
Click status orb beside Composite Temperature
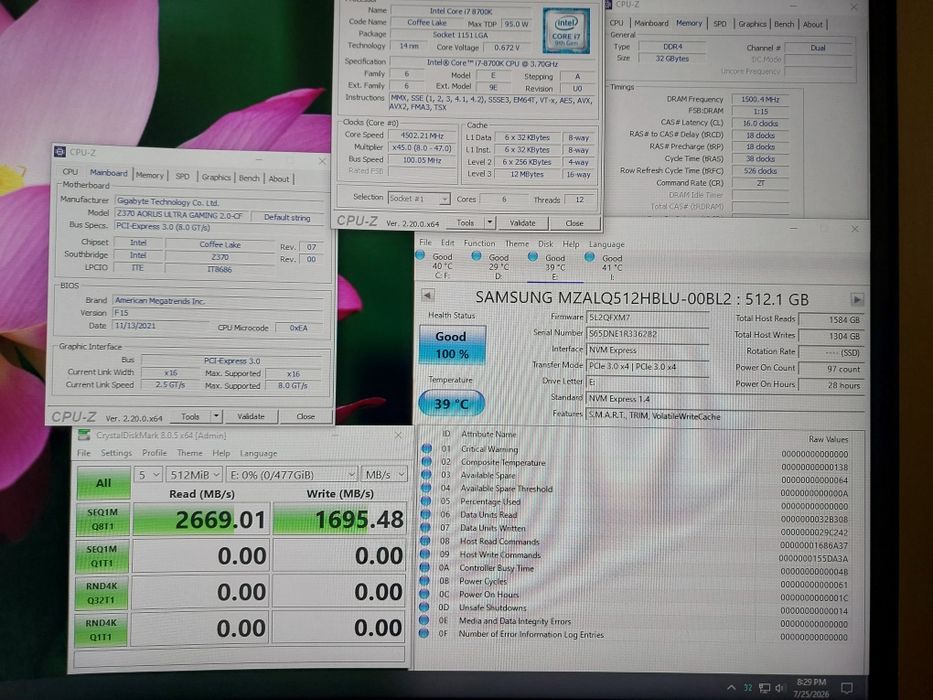pos(427,461)
